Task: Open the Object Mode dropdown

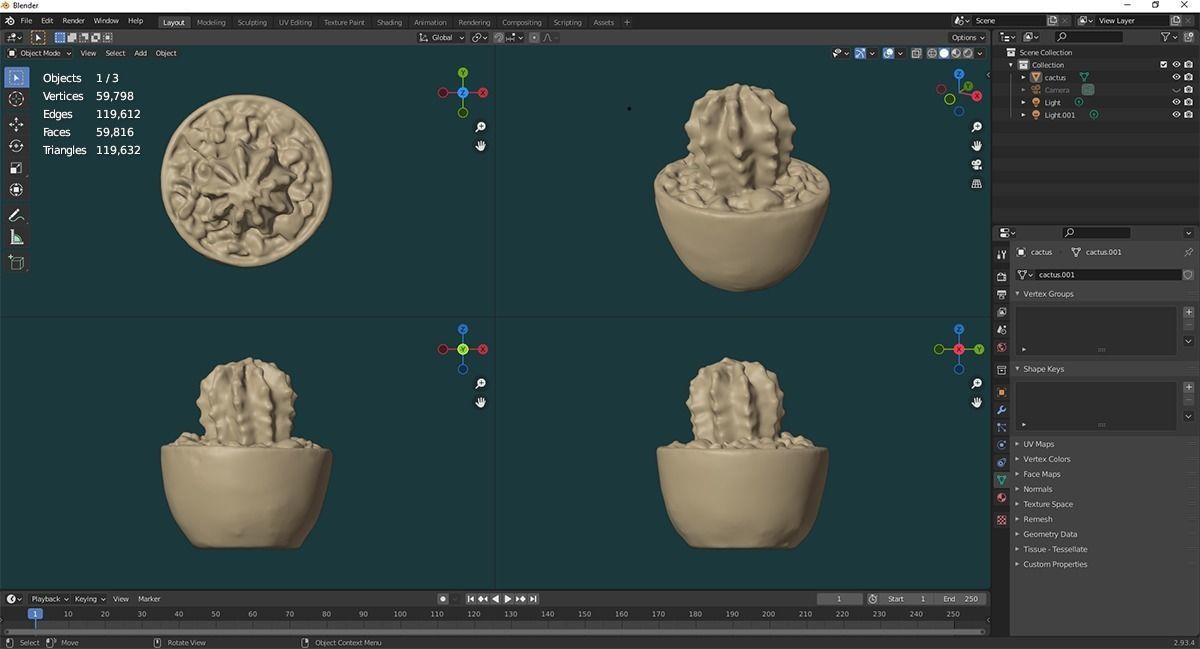Action: 40,53
